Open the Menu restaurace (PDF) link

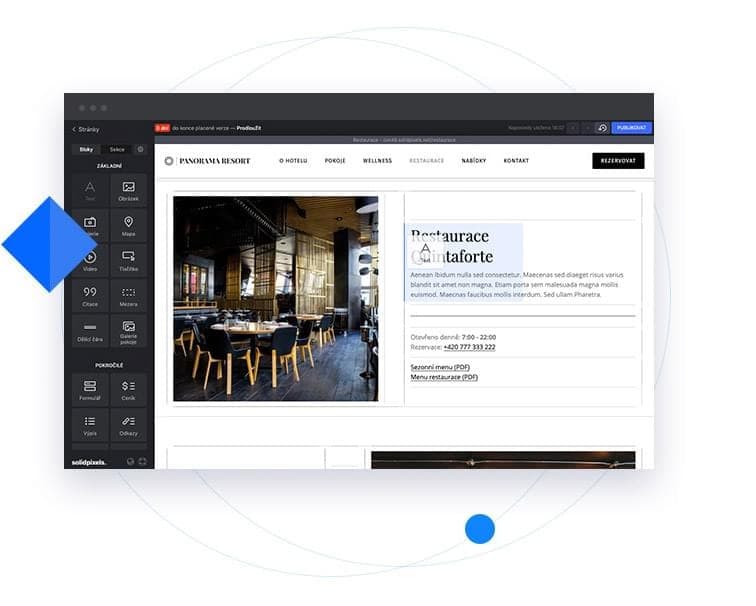tap(444, 377)
